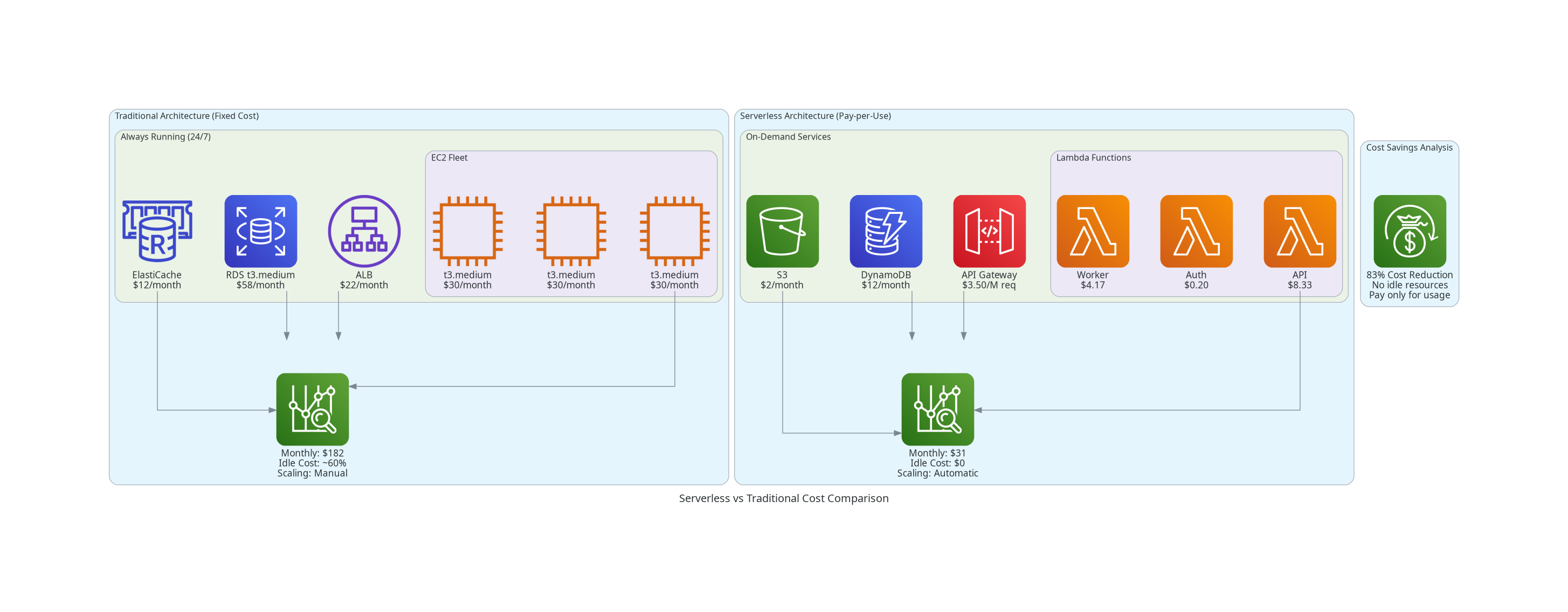Select the Lambda Functions group label

coord(1093,157)
